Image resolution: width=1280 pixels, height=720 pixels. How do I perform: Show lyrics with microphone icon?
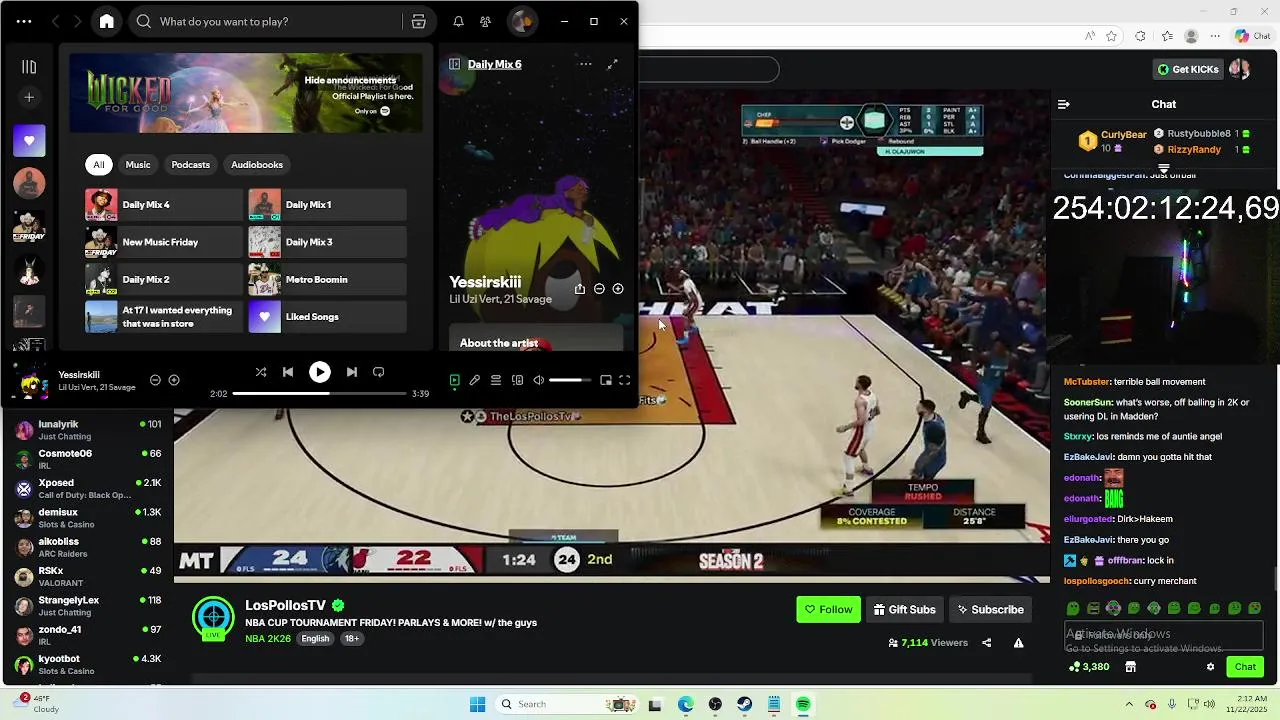tap(475, 380)
